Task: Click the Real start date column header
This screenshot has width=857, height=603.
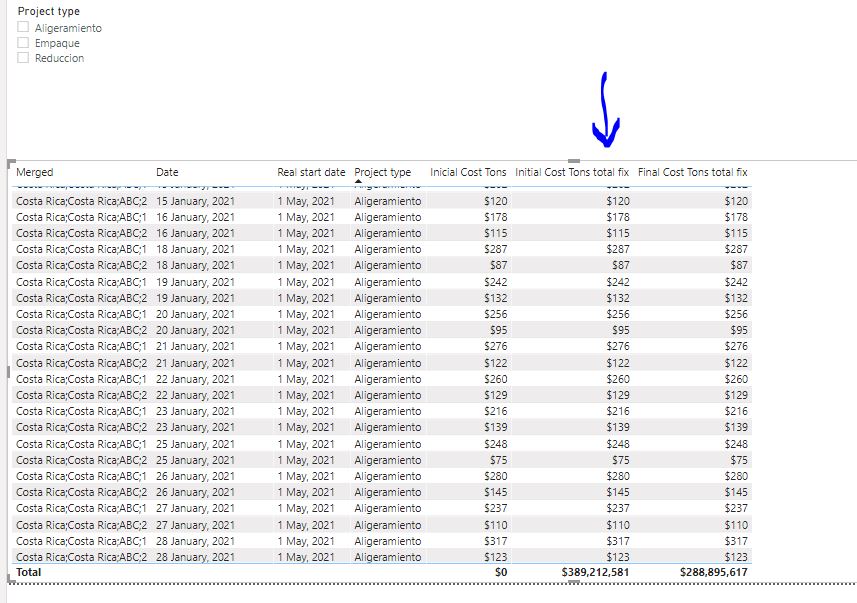Action: tap(311, 172)
